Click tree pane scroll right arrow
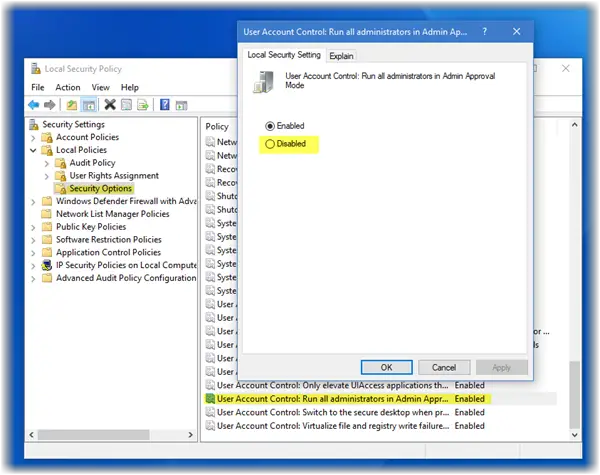Image resolution: width=600 pixels, height=475 pixels. (191, 435)
